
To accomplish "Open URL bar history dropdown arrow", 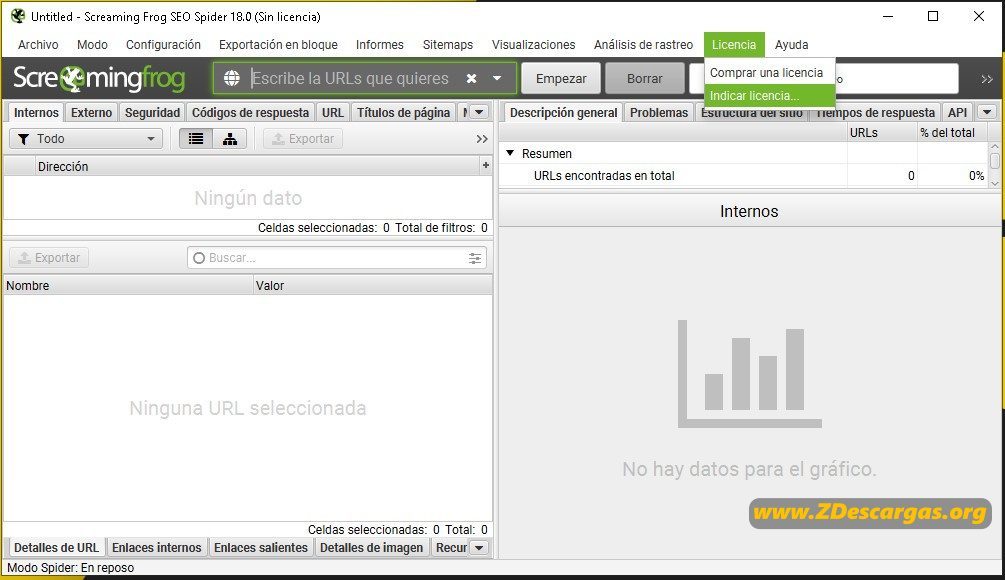I will (x=497, y=78).
